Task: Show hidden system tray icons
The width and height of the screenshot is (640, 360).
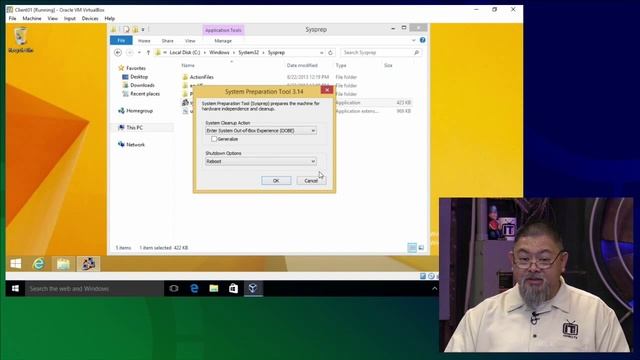Action: coord(434,289)
